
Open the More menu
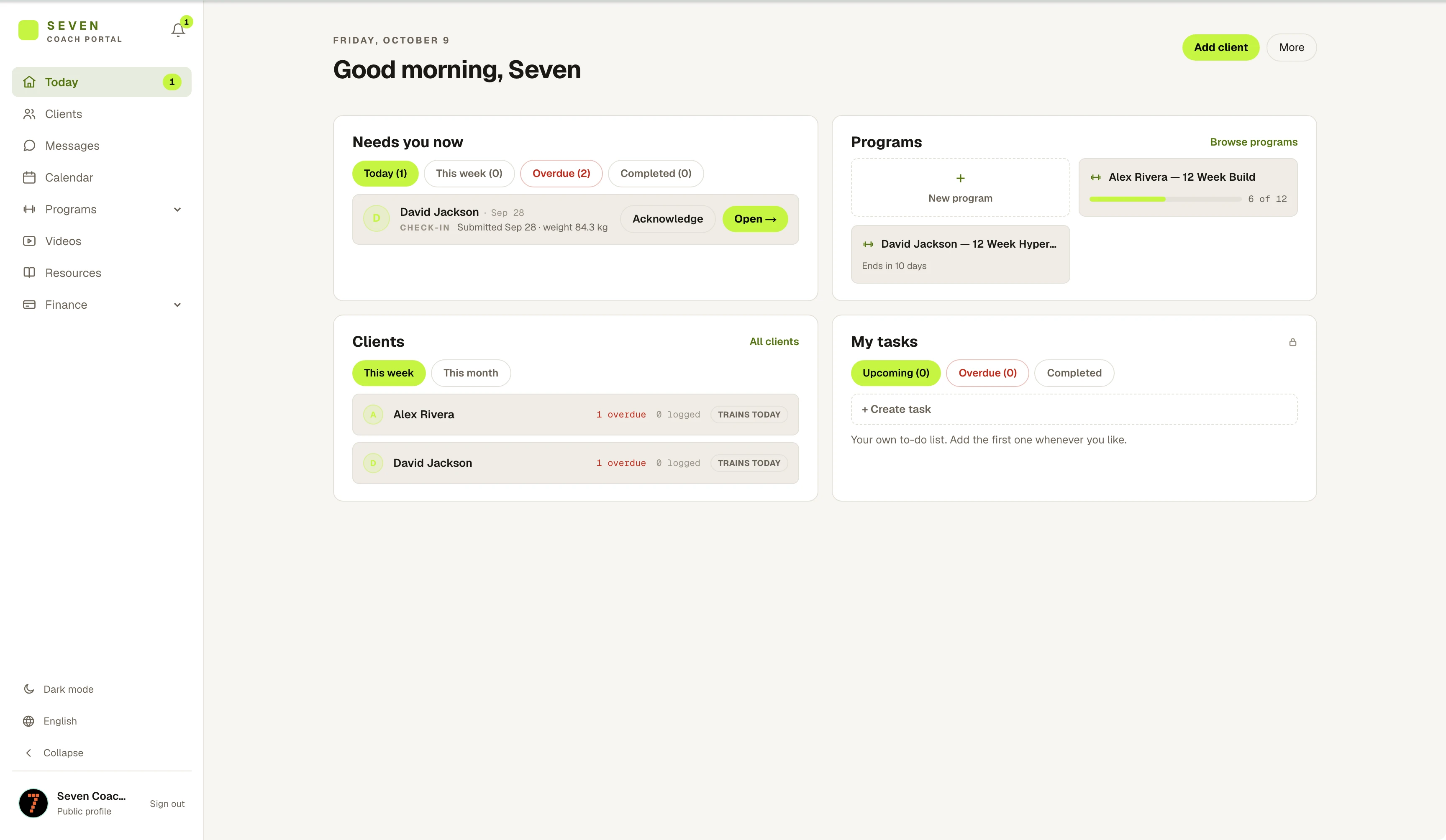[1292, 48]
